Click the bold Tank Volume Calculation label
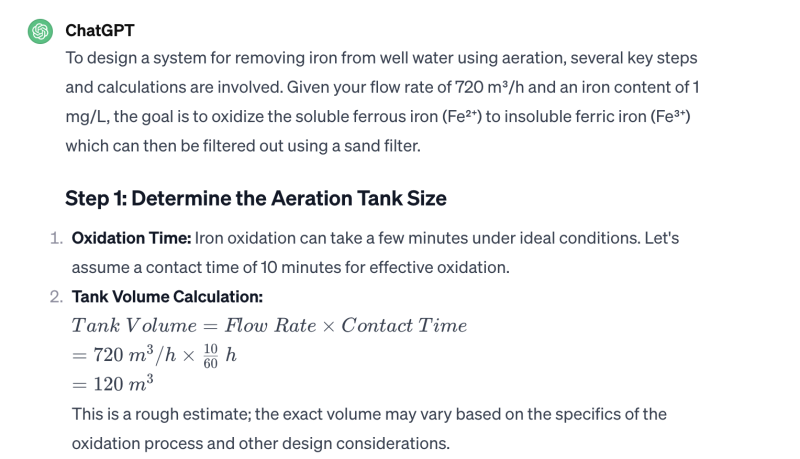800x459 pixels. click(x=167, y=297)
